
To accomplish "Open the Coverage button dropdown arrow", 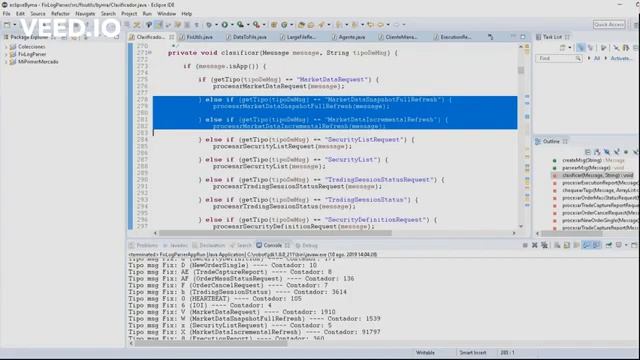I will pyautogui.click(x=248, y=24).
